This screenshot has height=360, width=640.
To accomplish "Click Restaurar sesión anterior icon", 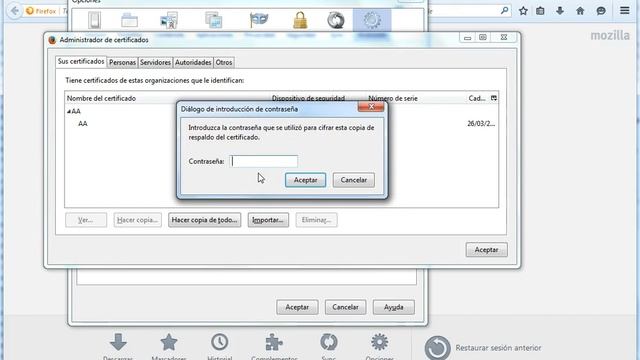I will point(438,348).
